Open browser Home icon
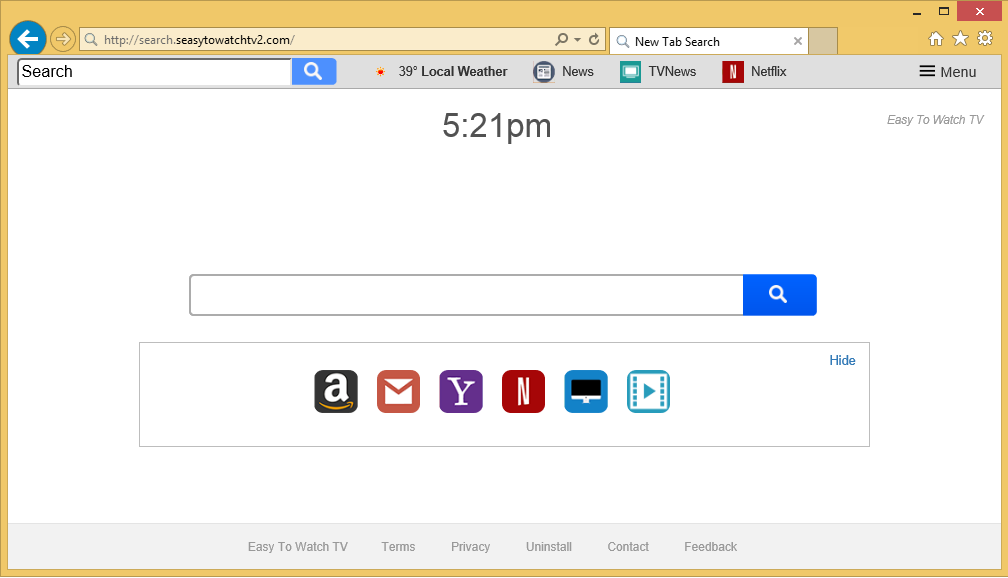This screenshot has height=578, width=1008. [x=936, y=39]
